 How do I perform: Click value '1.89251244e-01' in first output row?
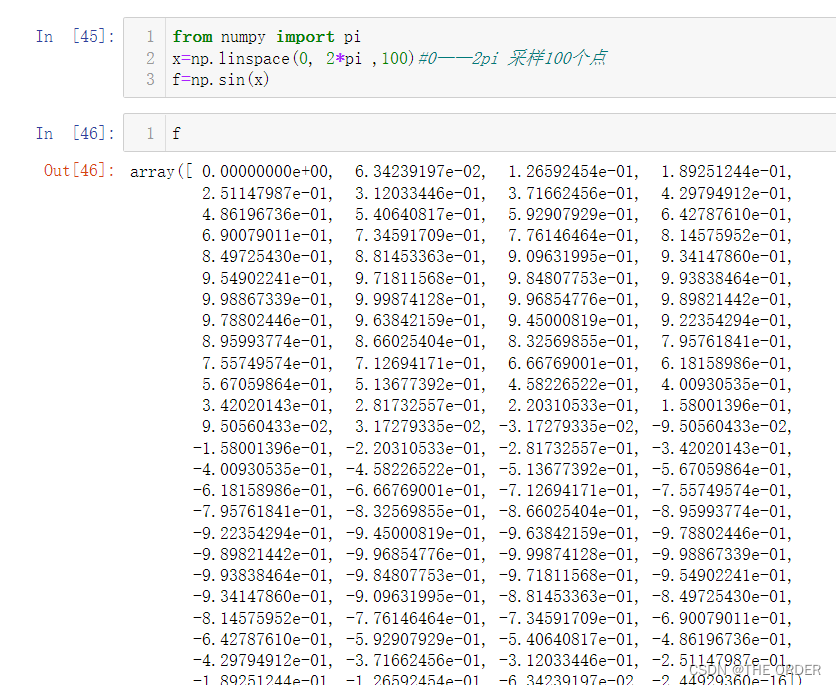[726, 172]
